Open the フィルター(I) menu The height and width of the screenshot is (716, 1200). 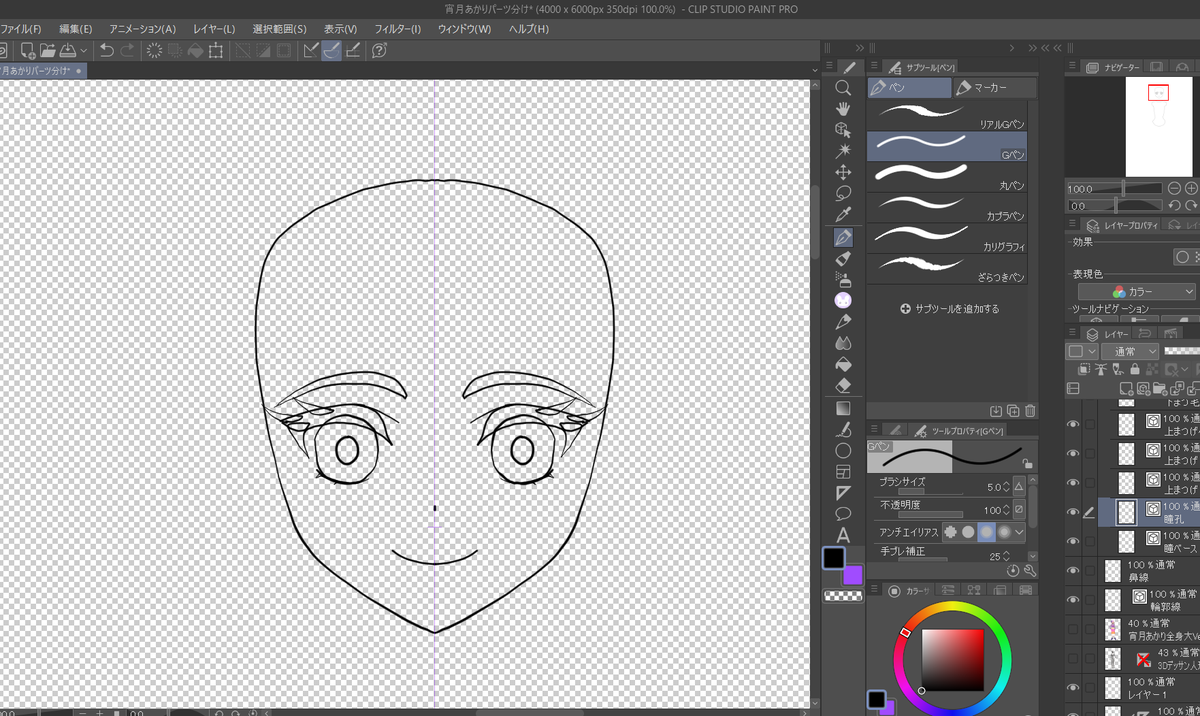(x=399, y=29)
